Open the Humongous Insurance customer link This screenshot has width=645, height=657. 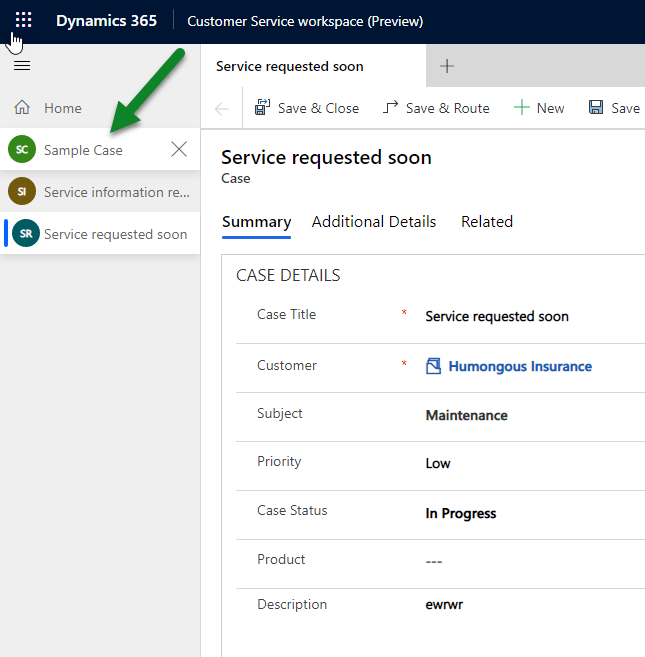coord(519,366)
